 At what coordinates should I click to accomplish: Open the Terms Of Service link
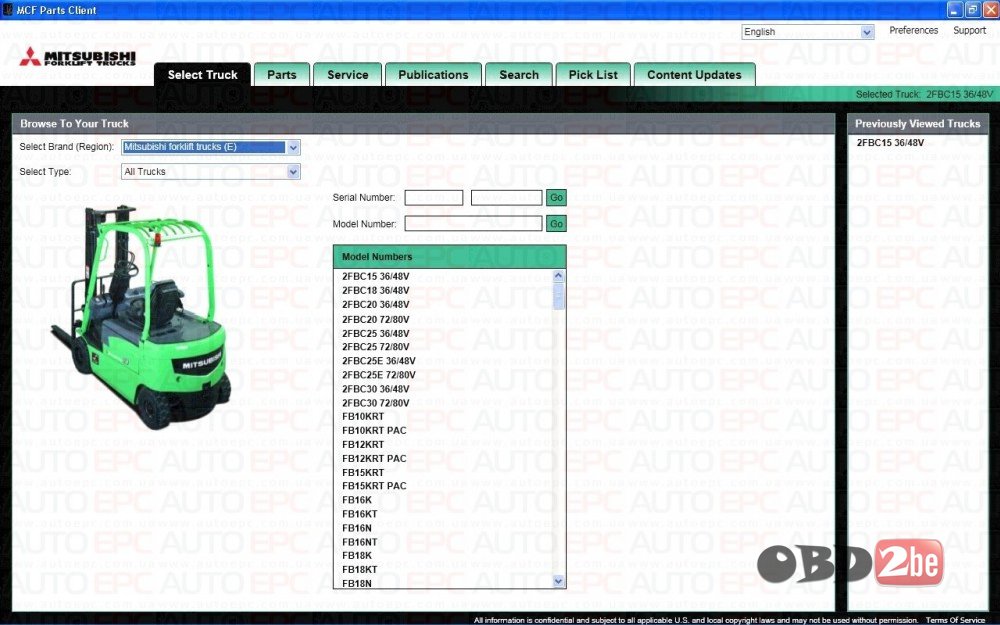tap(955, 620)
